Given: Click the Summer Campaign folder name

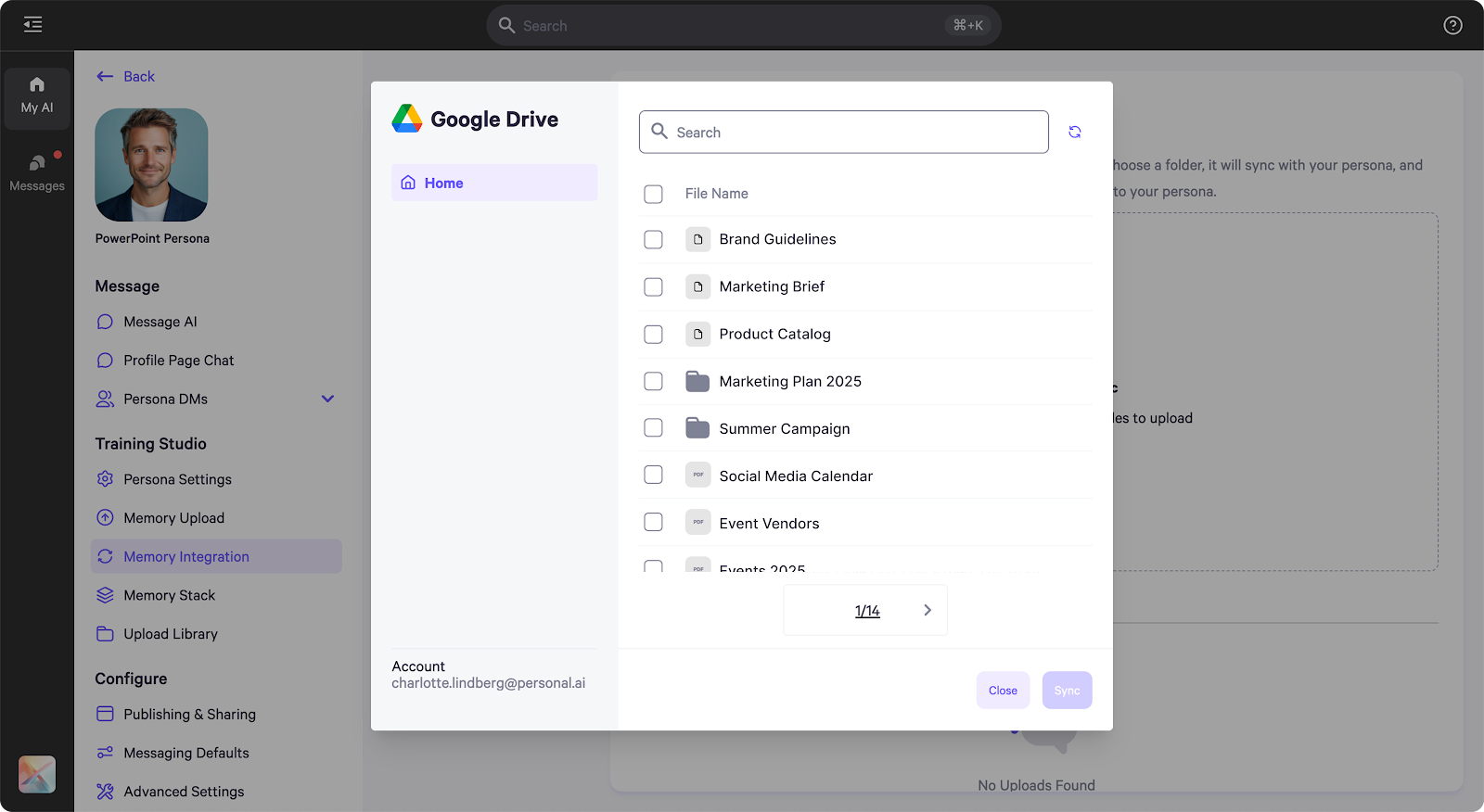Looking at the screenshot, I should coord(785,428).
